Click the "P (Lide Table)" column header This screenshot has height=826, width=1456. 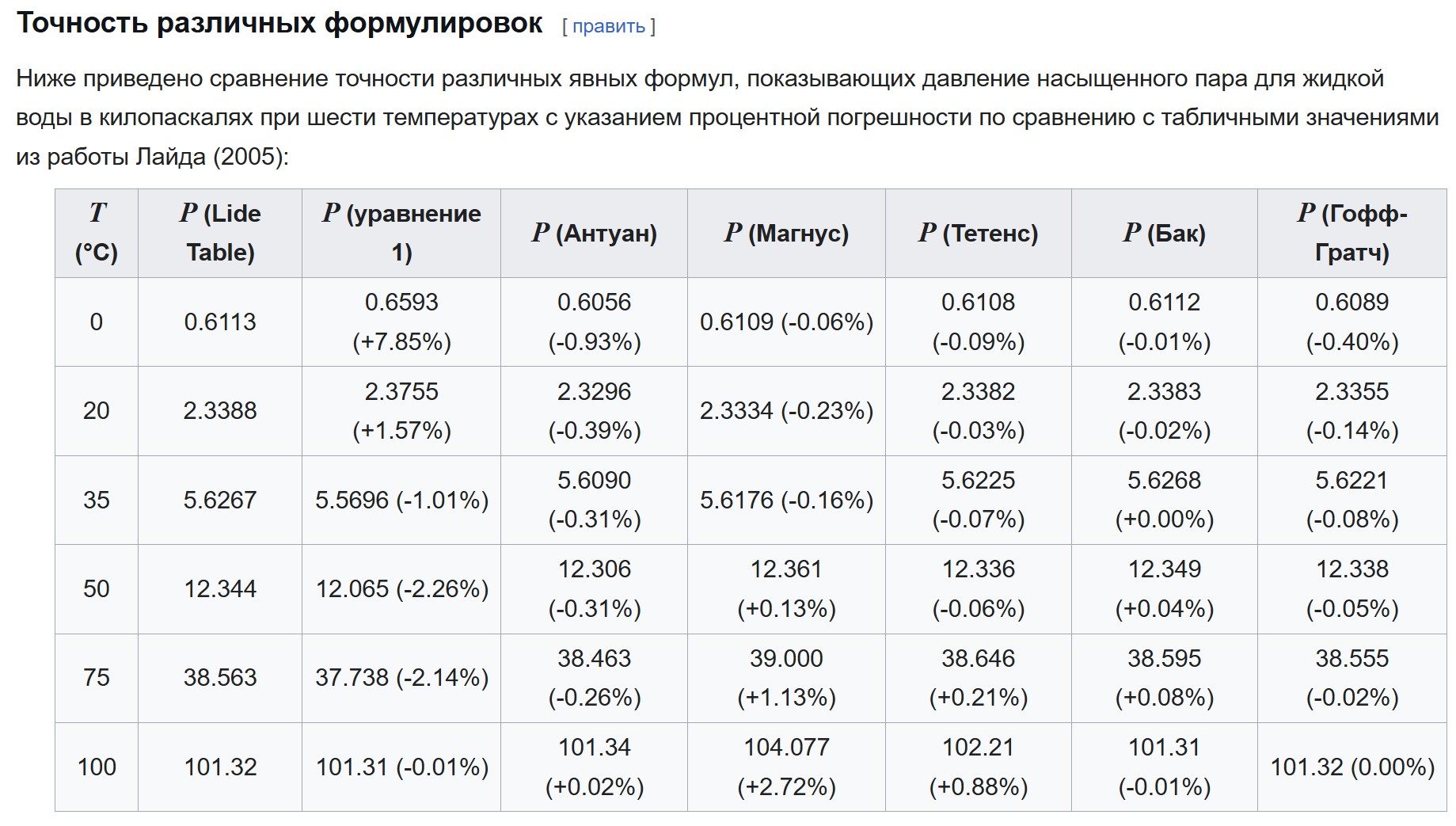click(220, 233)
